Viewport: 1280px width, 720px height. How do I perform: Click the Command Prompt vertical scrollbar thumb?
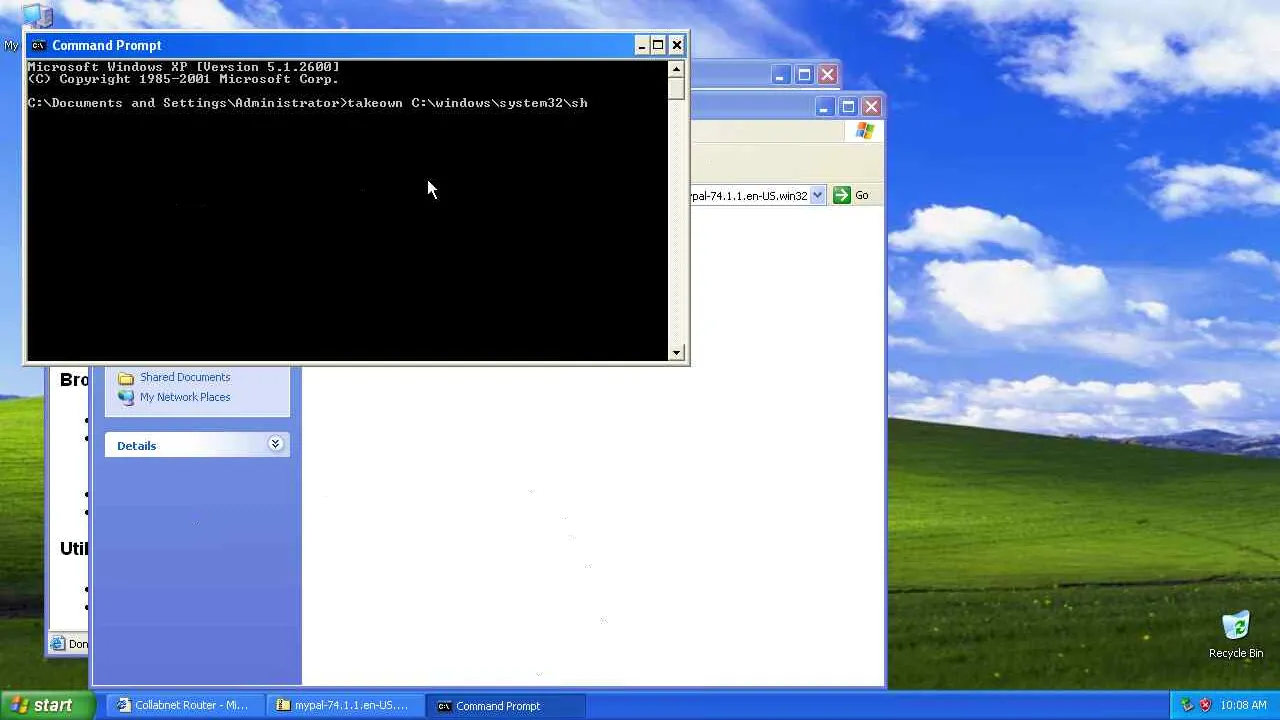click(677, 88)
